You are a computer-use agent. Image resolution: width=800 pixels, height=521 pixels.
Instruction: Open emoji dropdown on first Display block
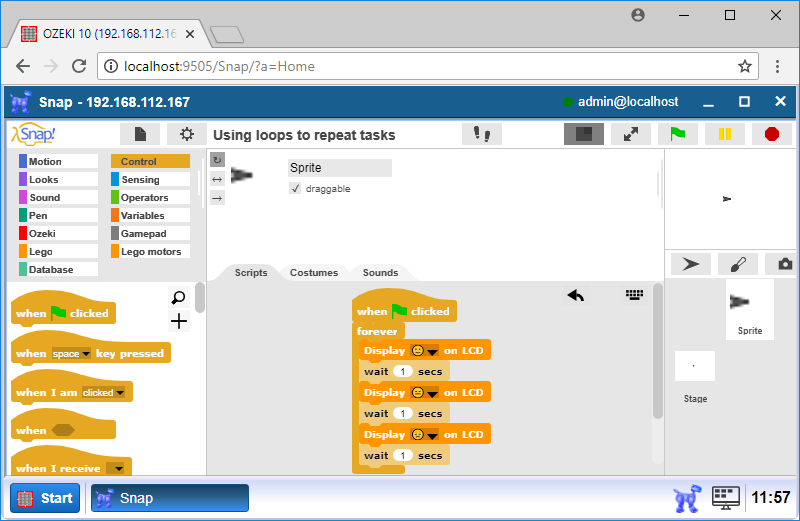pos(432,352)
